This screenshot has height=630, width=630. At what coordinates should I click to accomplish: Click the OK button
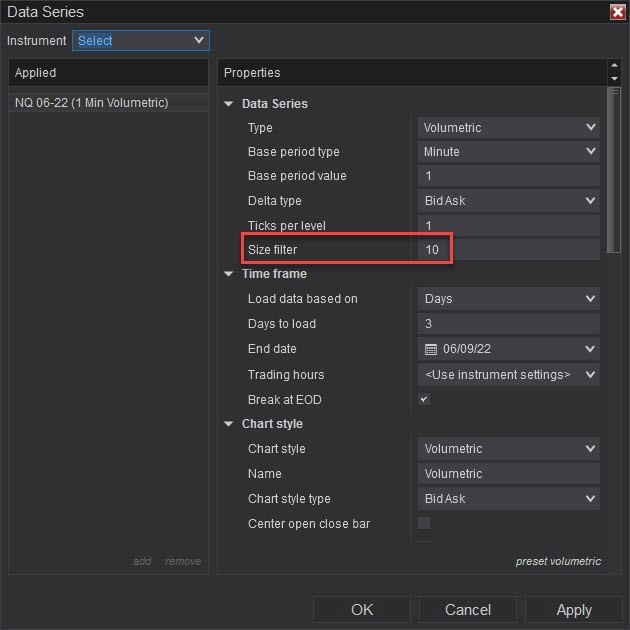pyautogui.click(x=362, y=609)
